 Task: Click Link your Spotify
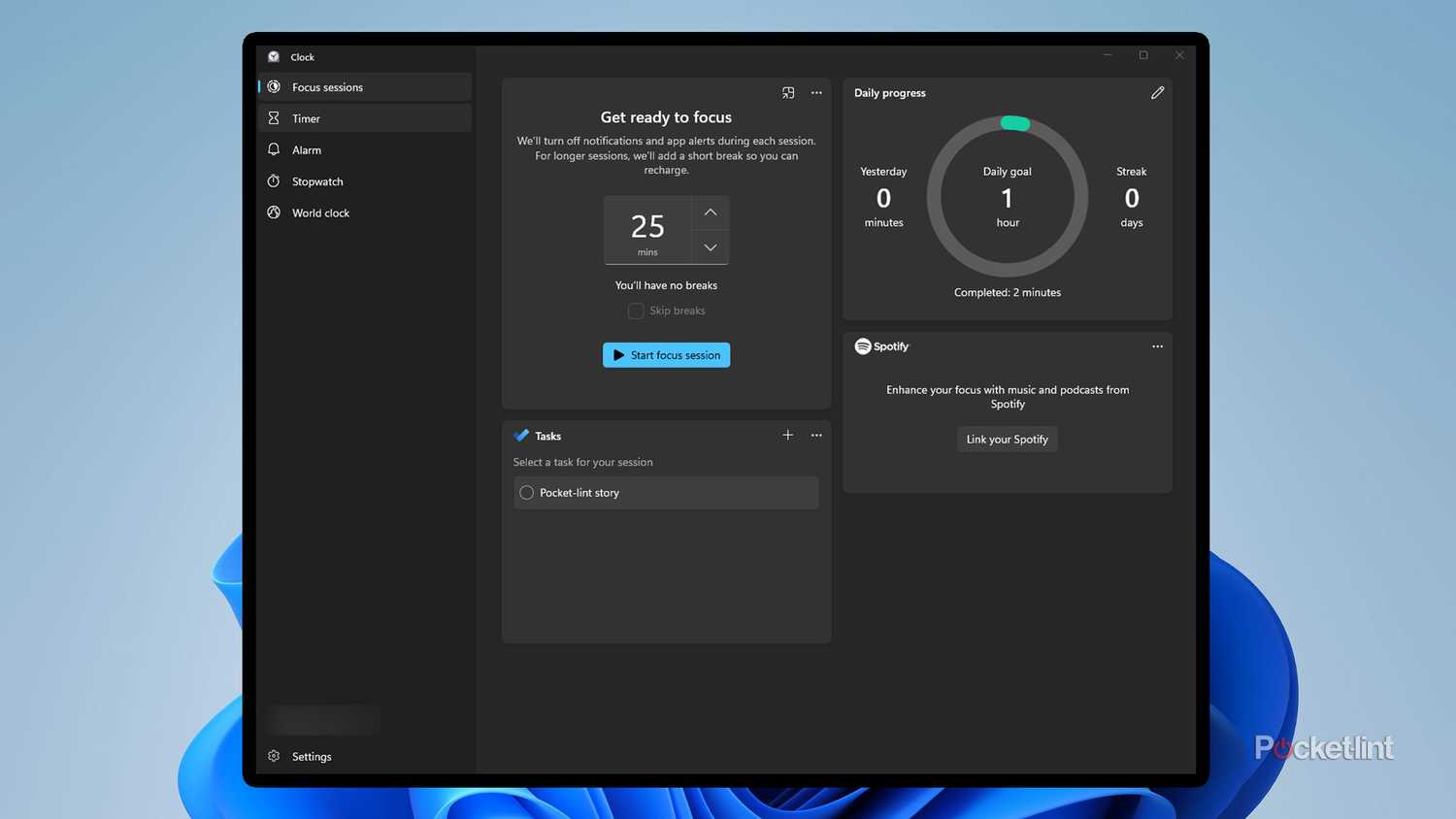tap(1007, 439)
